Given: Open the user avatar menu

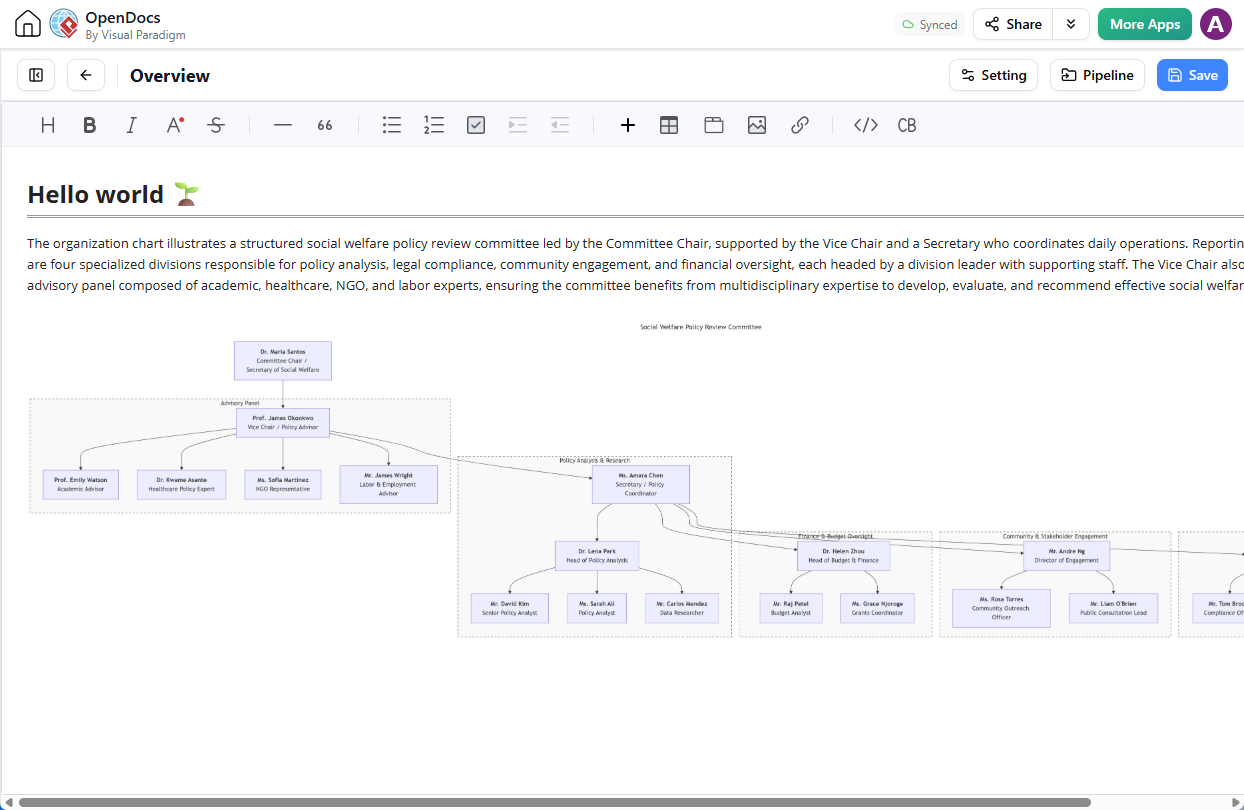Looking at the screenshot, I should tap(1216, 24).
